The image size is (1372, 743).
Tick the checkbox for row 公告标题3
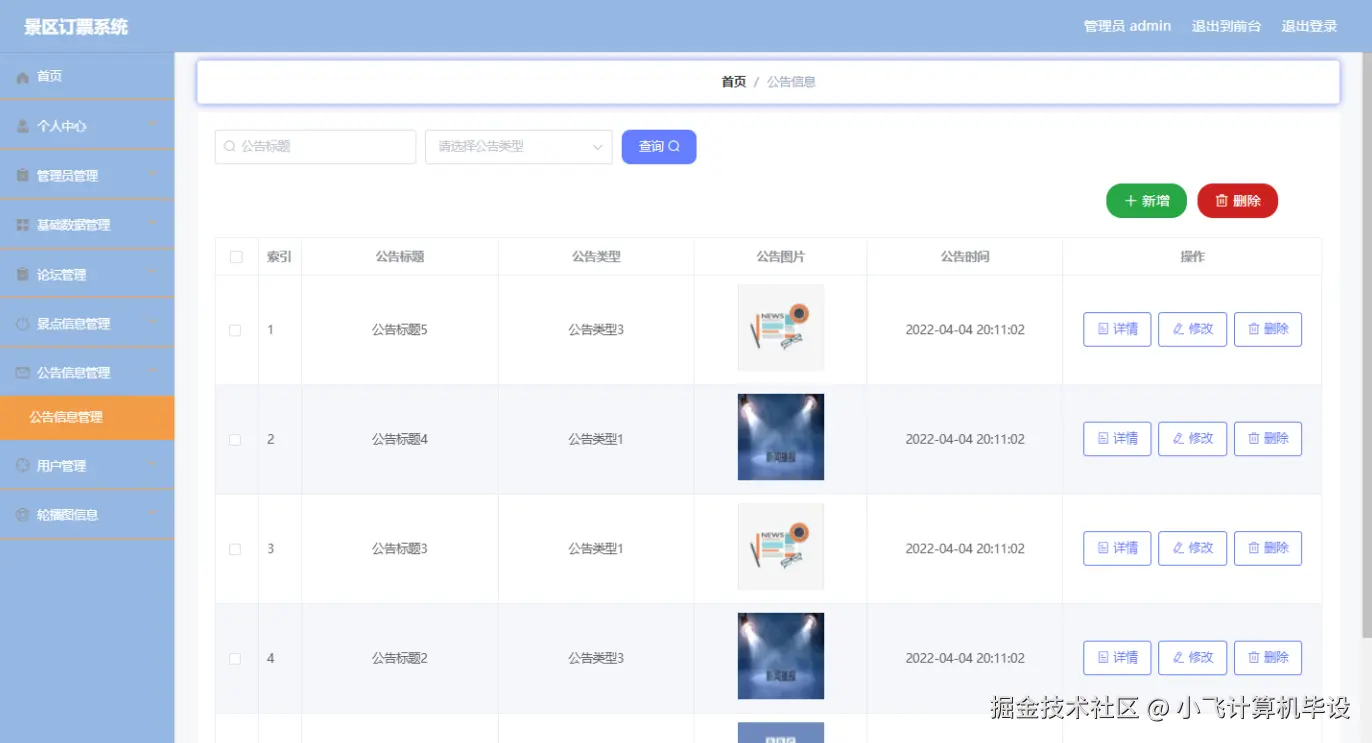[235, 549]
